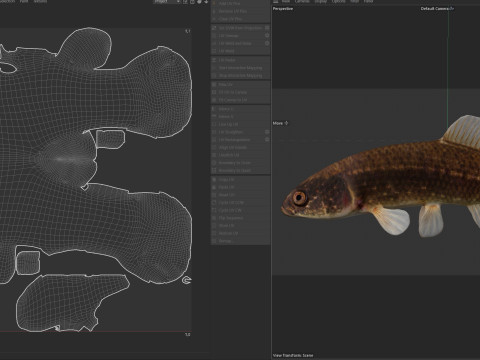480x360 pixels.
Task: Run the Equalize UV command
Action: 240,155
